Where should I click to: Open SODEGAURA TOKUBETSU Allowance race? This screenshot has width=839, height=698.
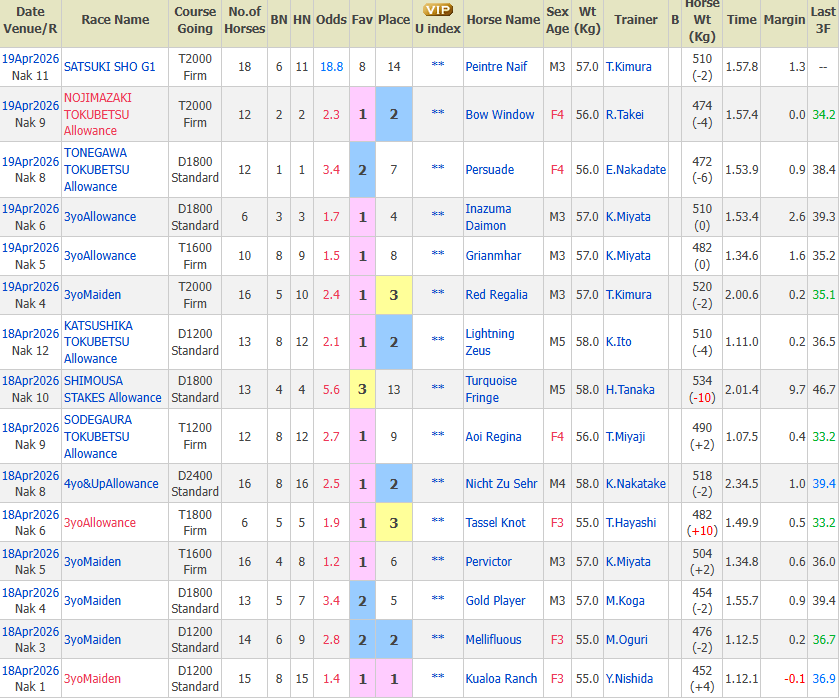pyautogui.click(x=98, y=436)
